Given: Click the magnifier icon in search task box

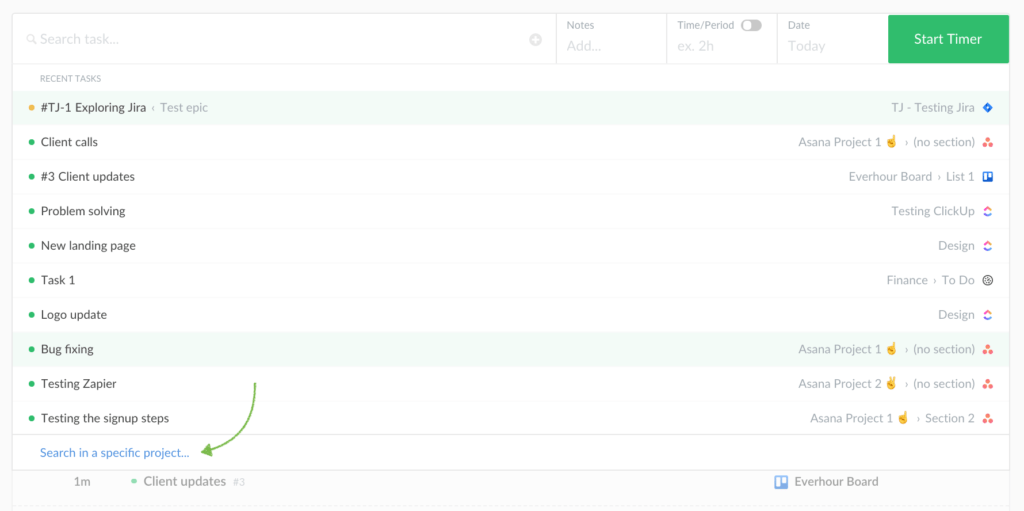Looking at the screenshot, I should pyautogui.click(x=32, y=40).
